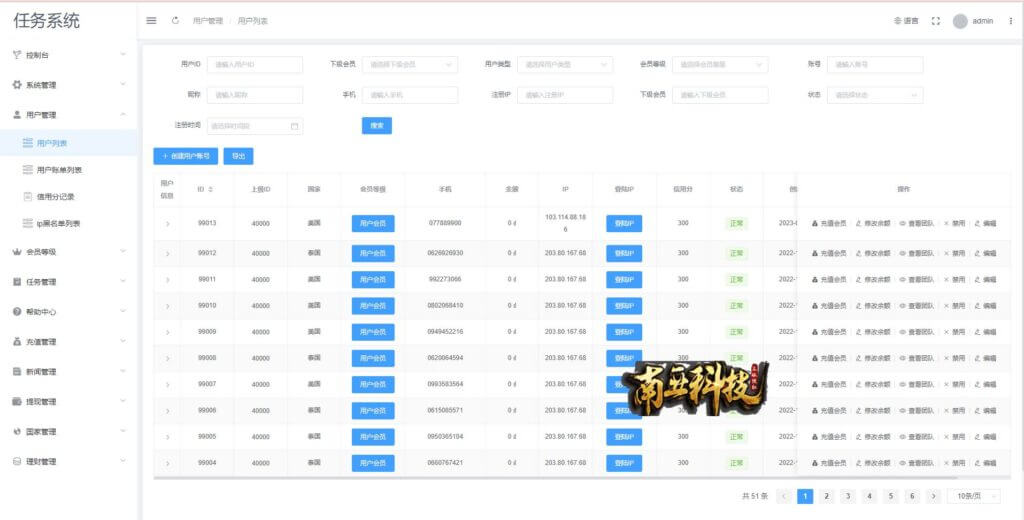Click the 充值管理 money bag icon

coord(17,342)
